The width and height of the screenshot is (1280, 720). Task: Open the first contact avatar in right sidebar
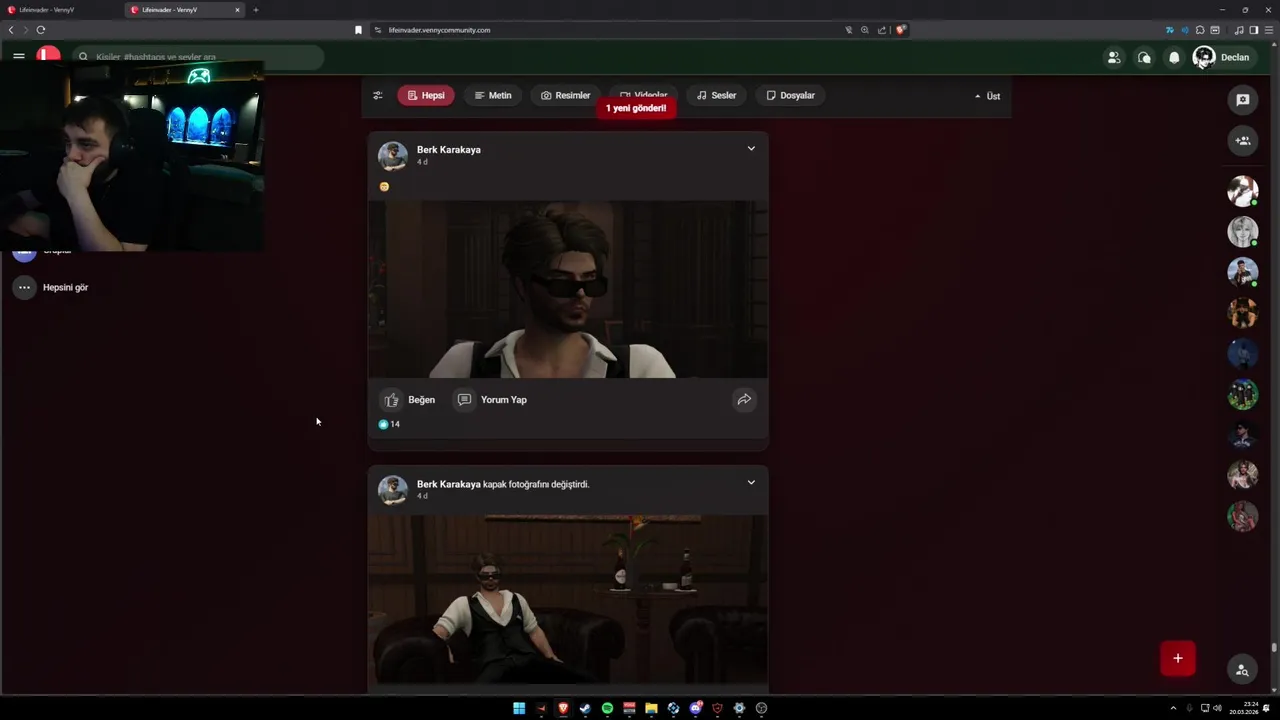point(1243,191)
